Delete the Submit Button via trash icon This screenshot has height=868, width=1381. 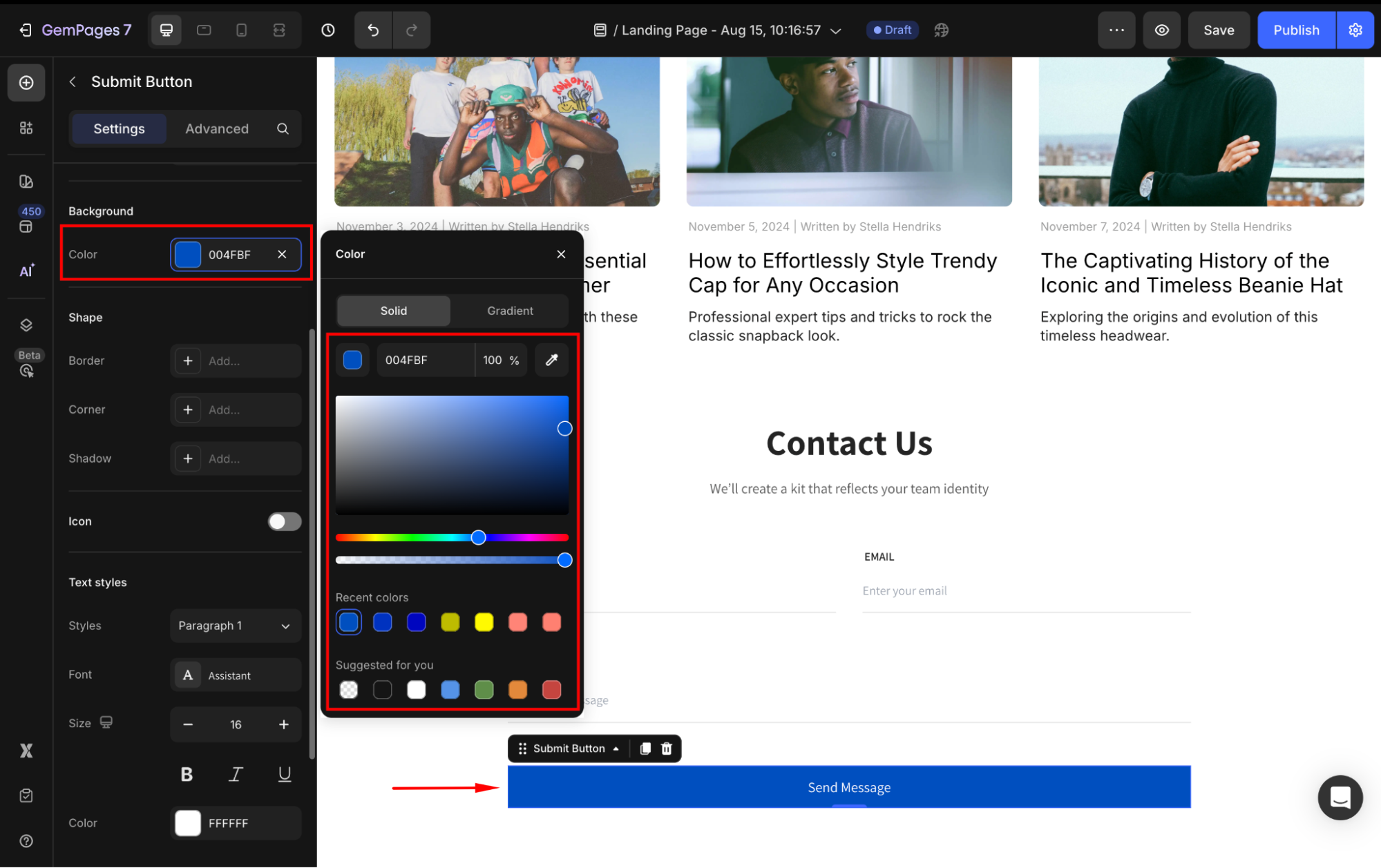coord(667,749)
